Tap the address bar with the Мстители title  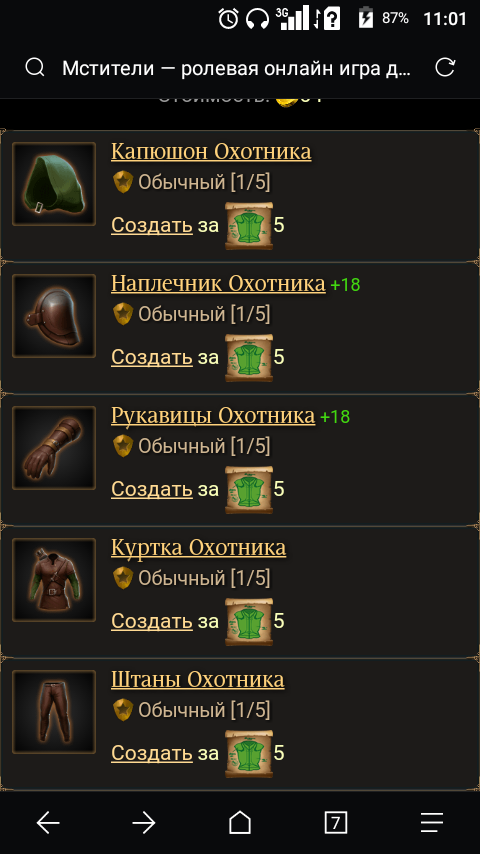click(237, 68)
